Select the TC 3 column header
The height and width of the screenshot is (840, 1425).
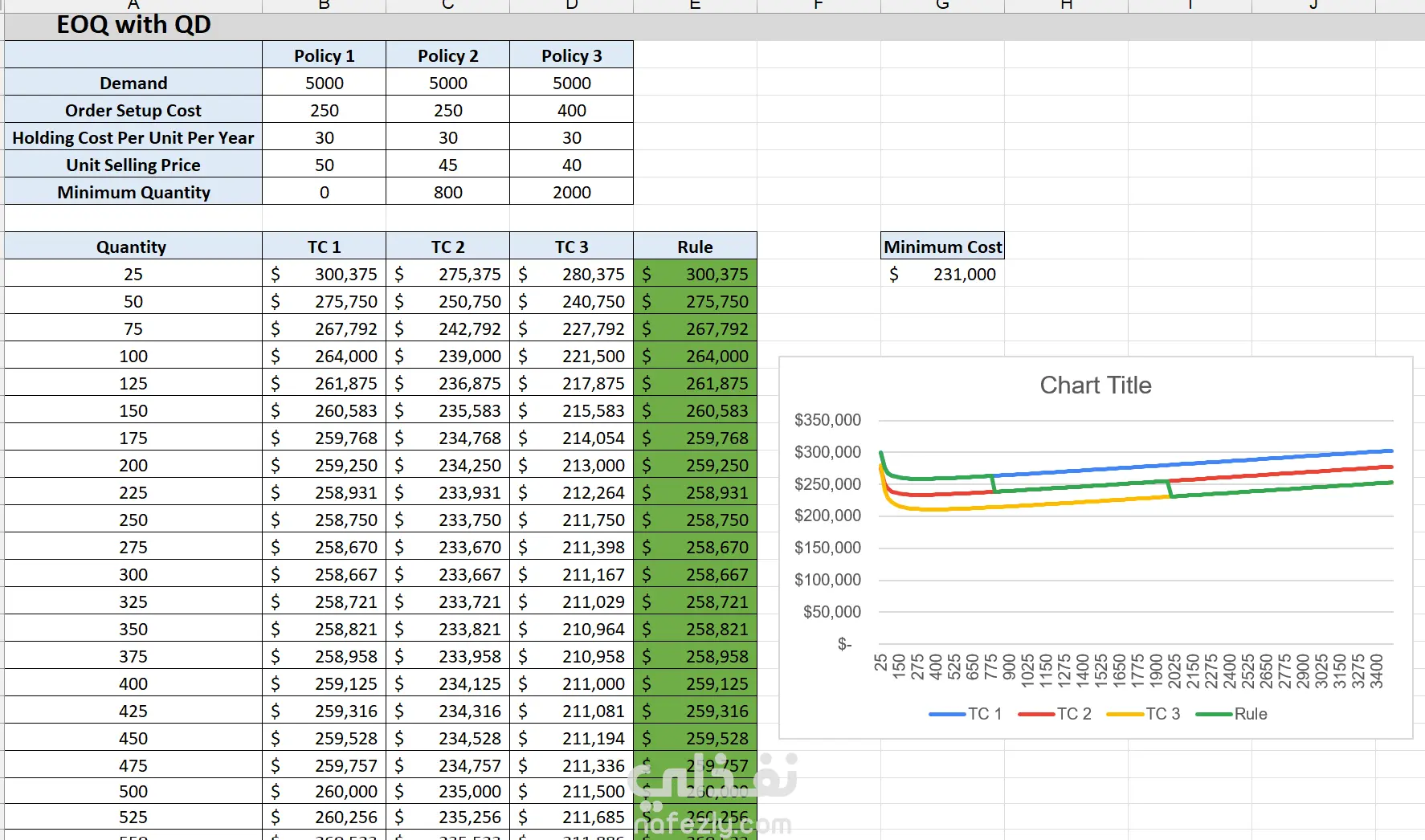coord(571,247)
